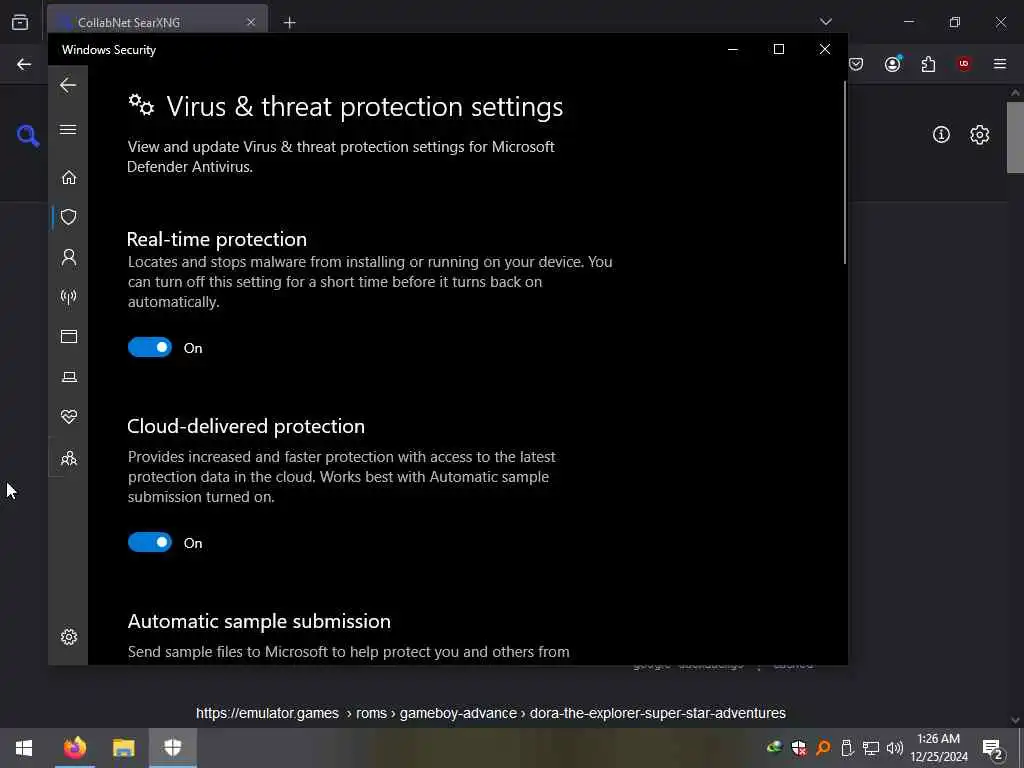Open Device security laptop icon
The height and width of the screenshot is (768, 1024).
pos(69,377)
